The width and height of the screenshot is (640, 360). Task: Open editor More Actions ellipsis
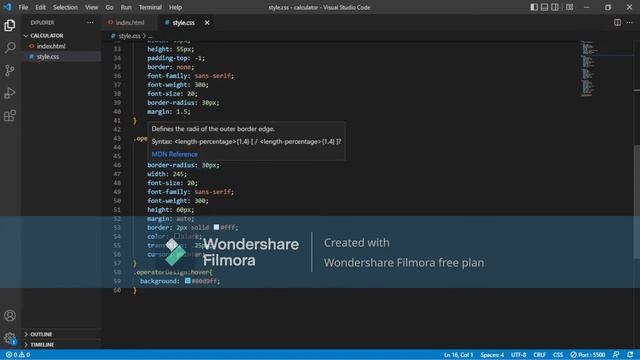click(x=630, y=22)
